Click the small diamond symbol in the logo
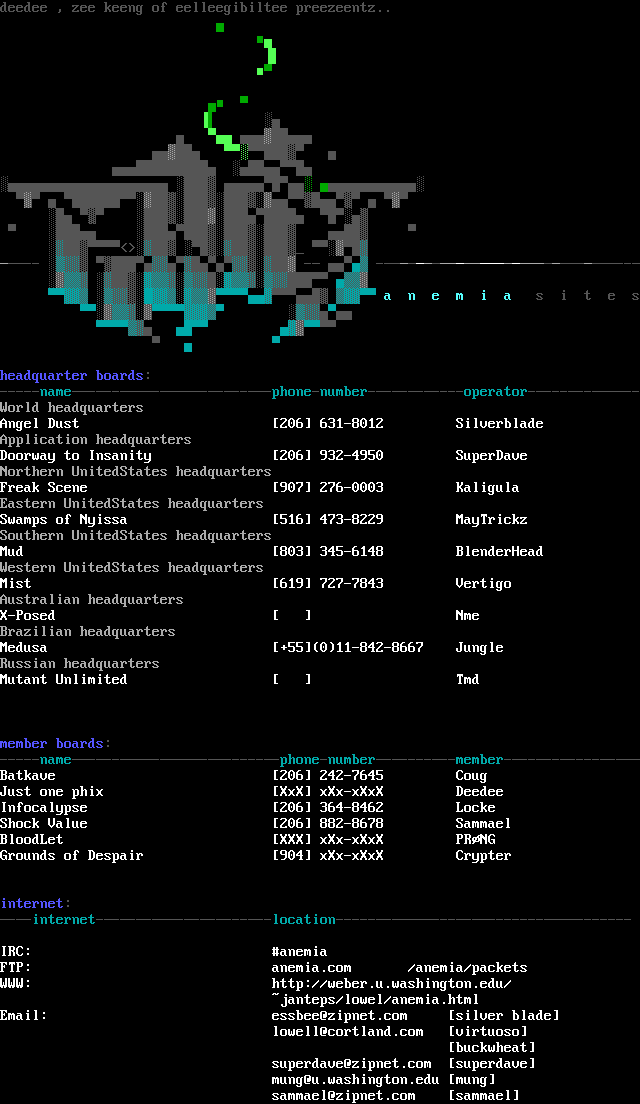 [128, 247]
